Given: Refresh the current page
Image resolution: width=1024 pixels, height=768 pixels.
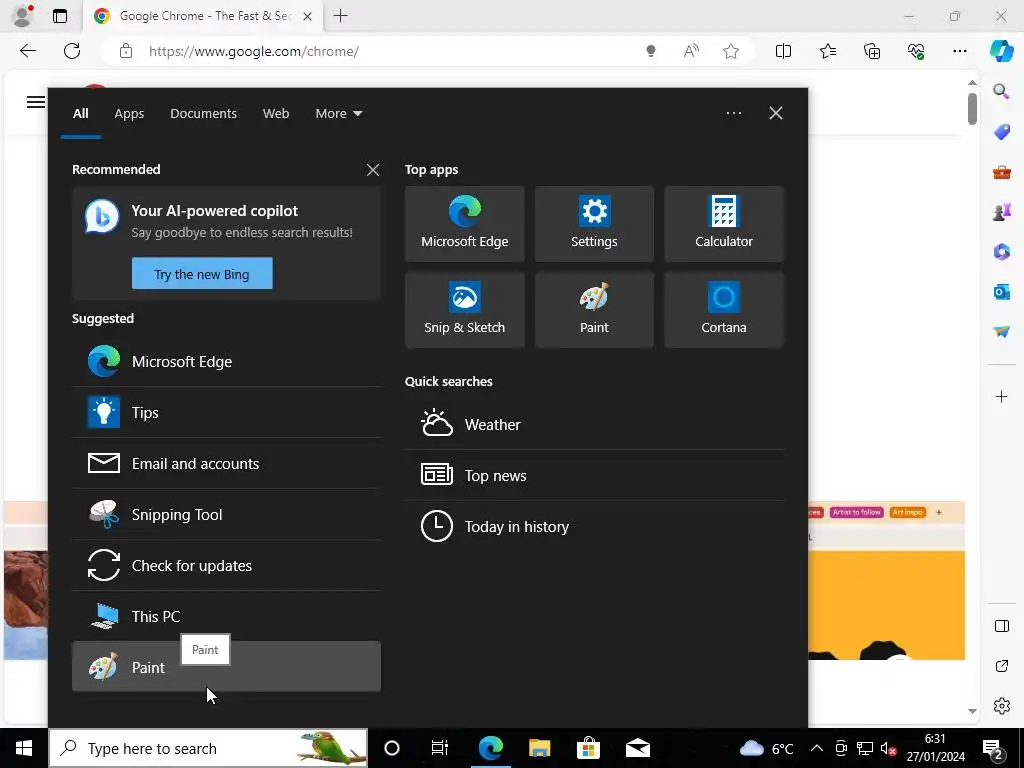Looking at the screenshot, I should (72, 51).
